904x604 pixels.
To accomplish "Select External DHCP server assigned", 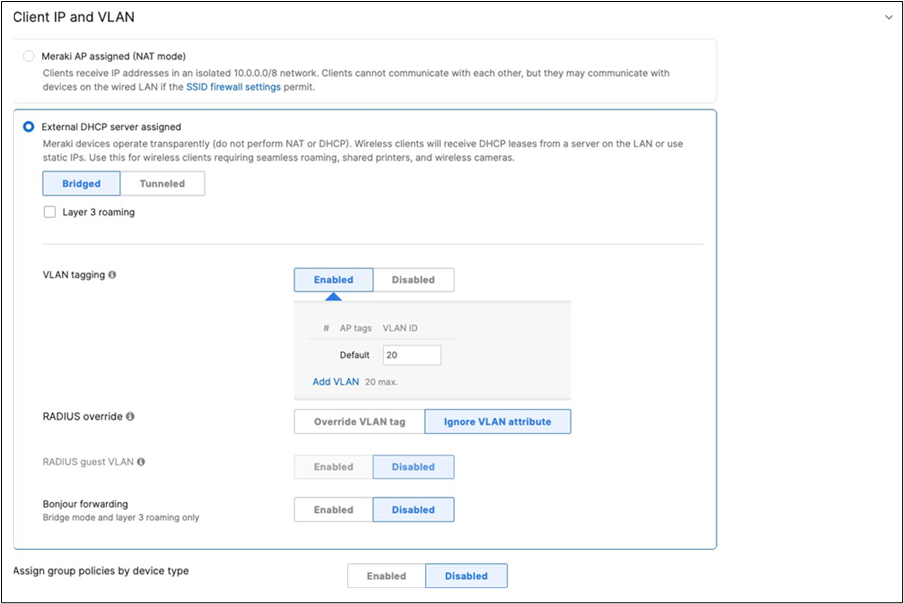I will pos(27,127).
